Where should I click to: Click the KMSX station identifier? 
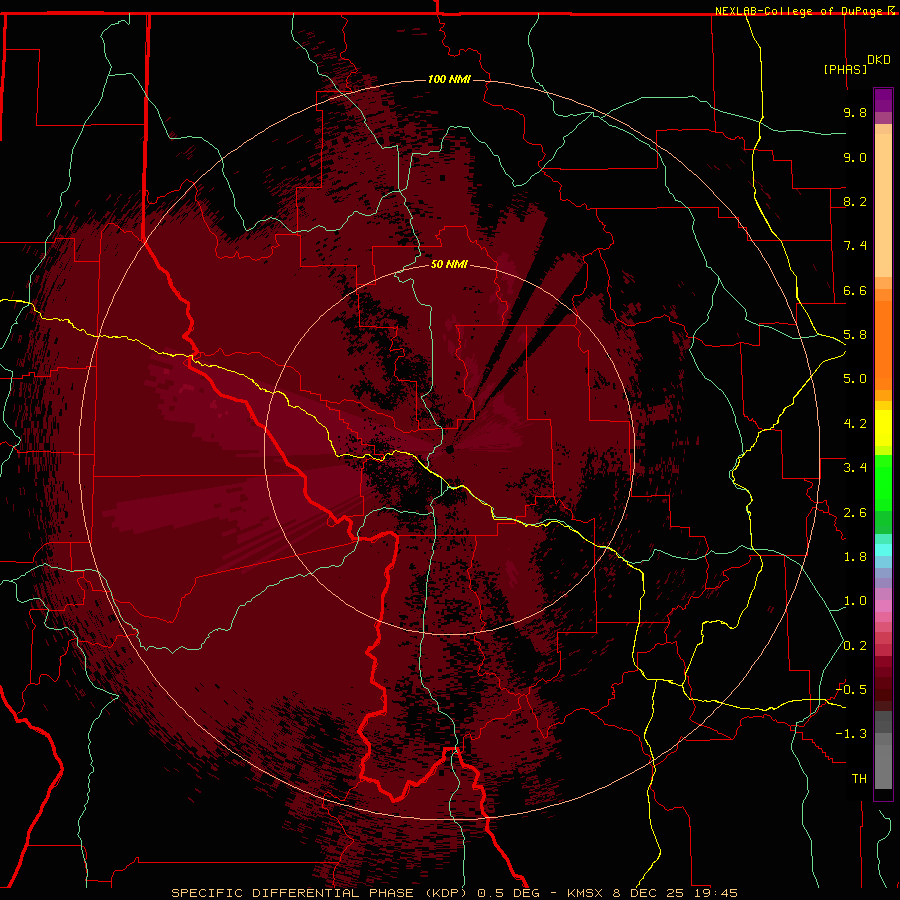pos(586,893)
